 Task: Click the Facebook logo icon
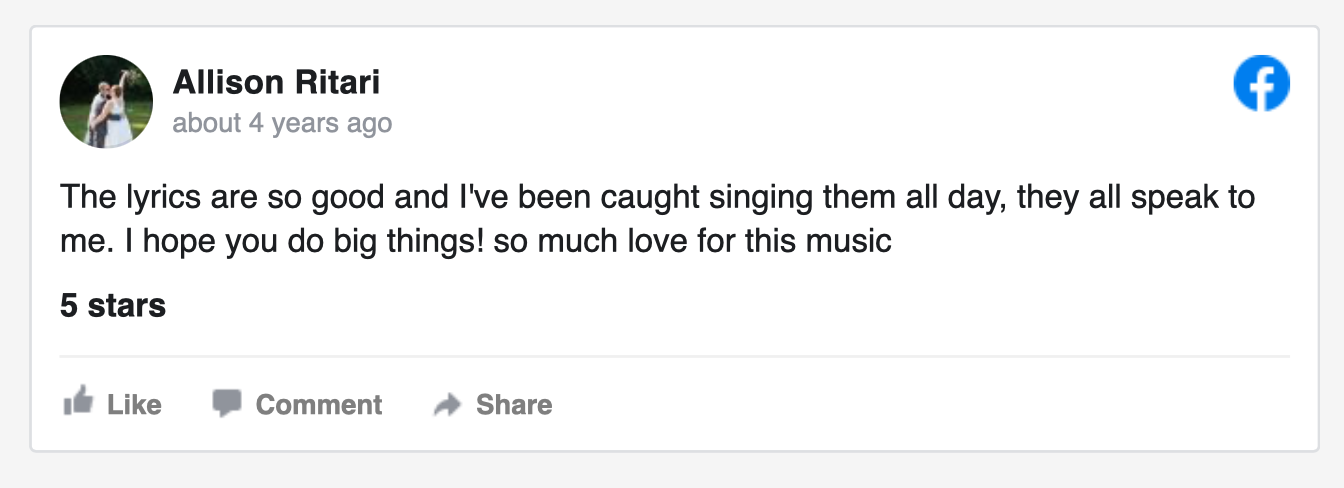[x=1261, y=83]
